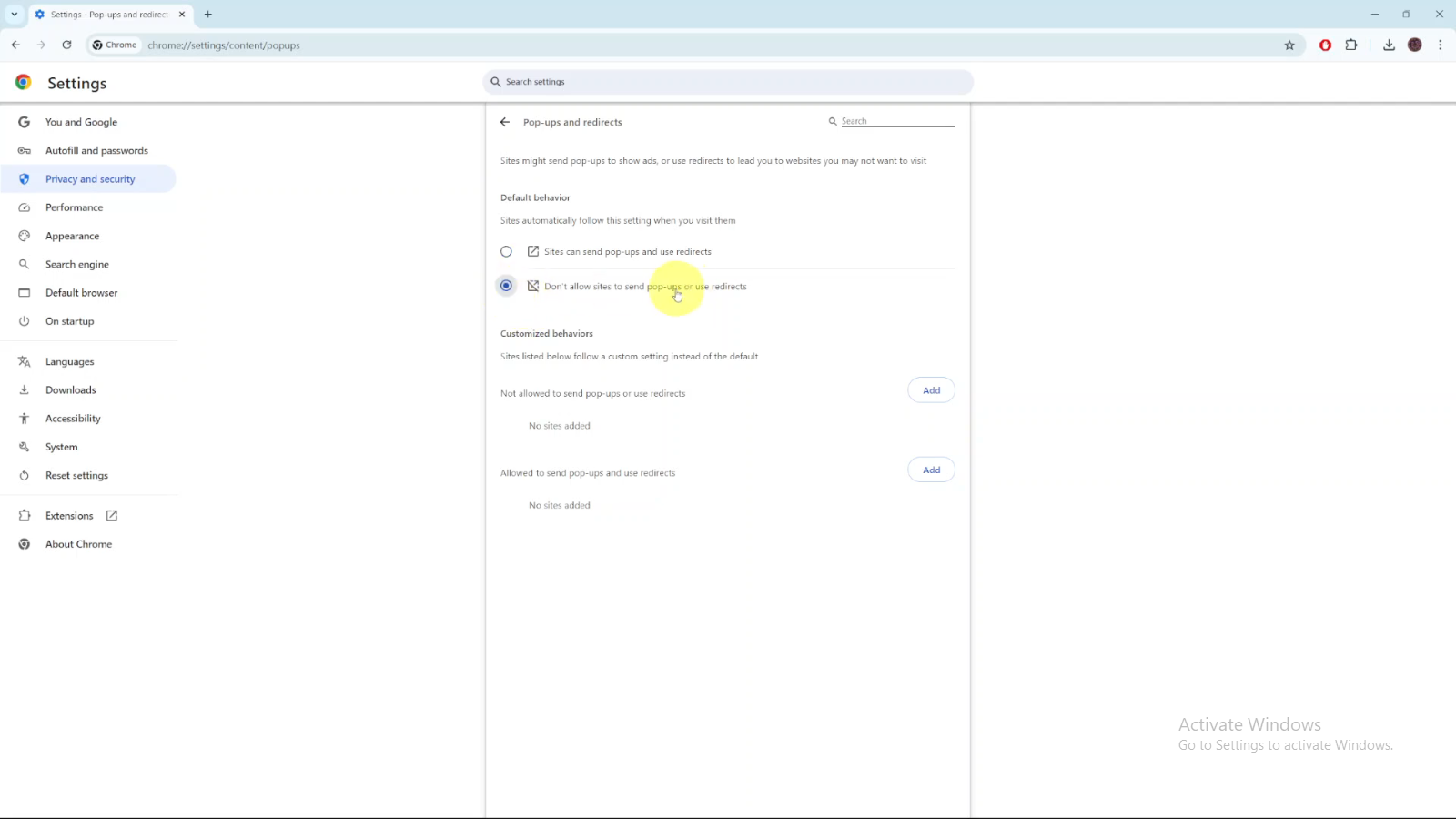
Task: Select 'Don't allow sites to send pop-ups' radio
Action: pos(507,286)
